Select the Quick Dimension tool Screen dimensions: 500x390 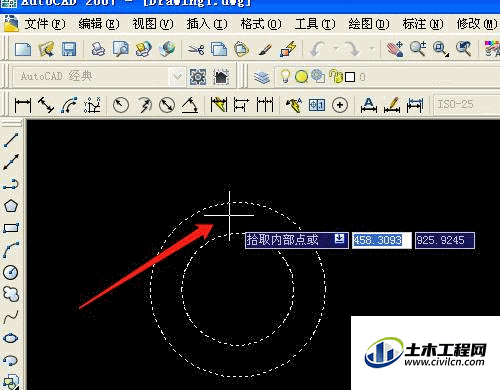pos(219,105)
